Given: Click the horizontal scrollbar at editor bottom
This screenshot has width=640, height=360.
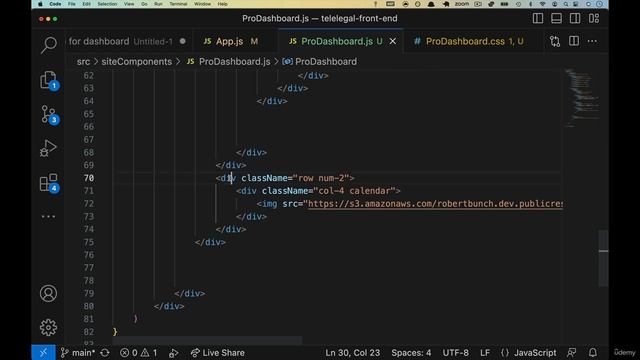Looking at the screenshot, I should [208, 340].
